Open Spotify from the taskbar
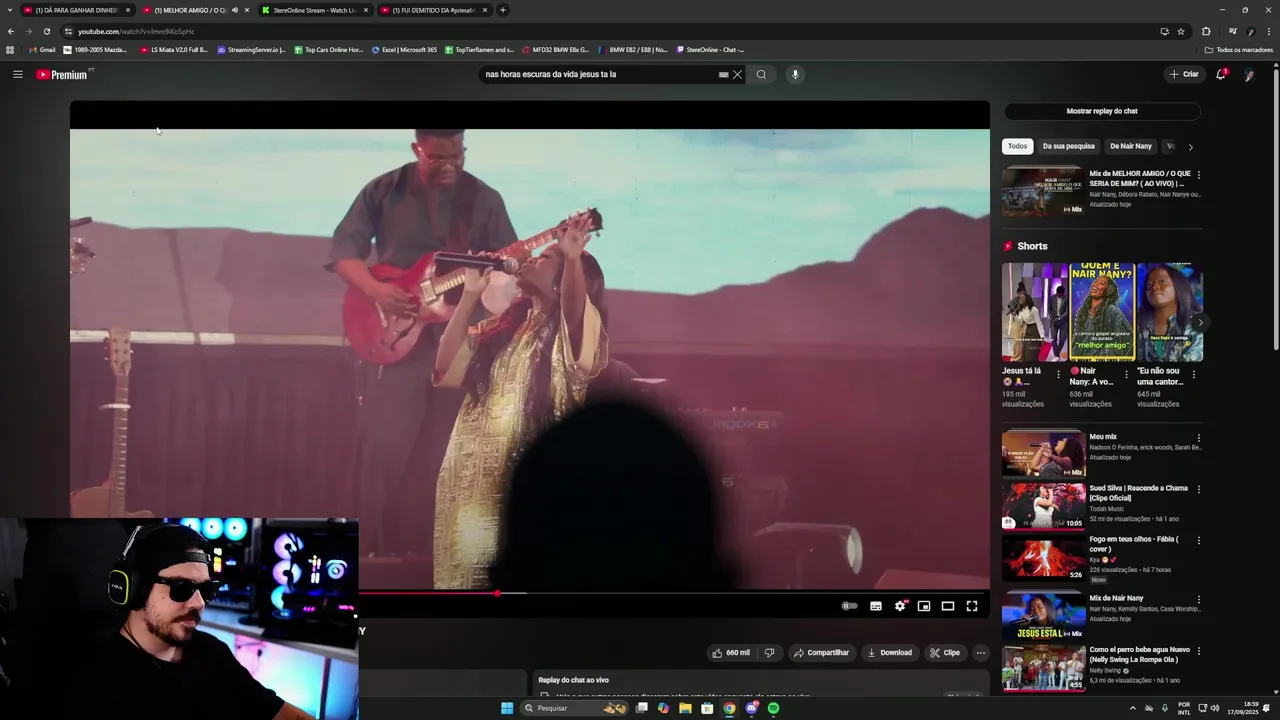This screenshot has height=720, width=1280. [x=773, y=708]
